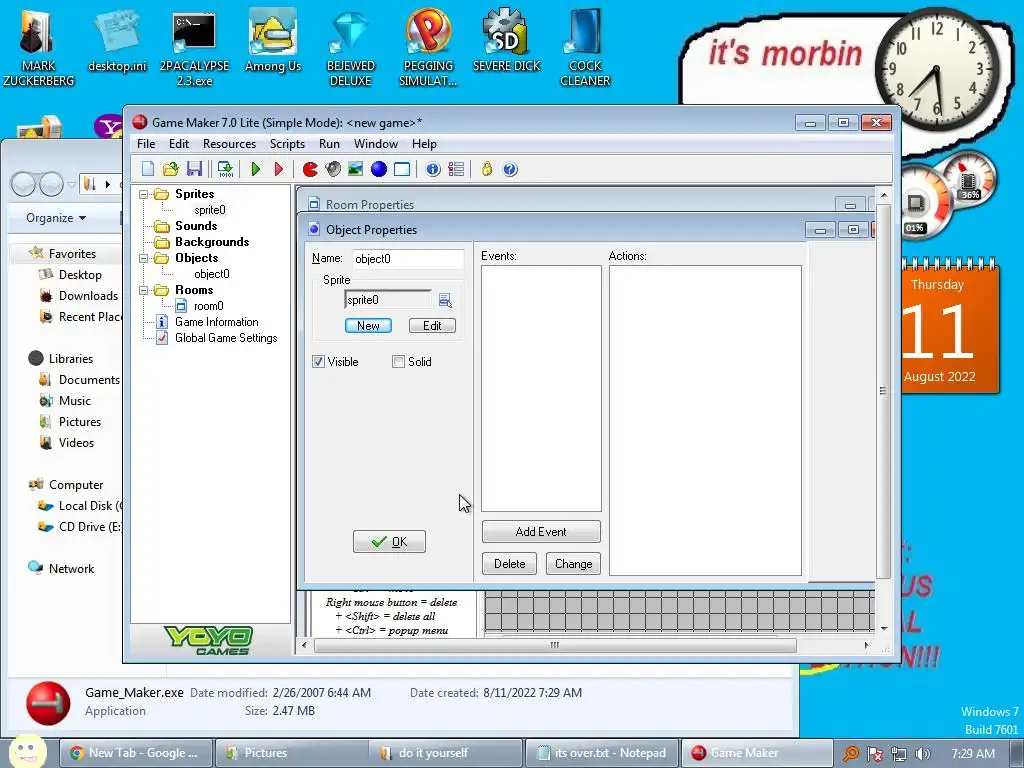Open the Run menu

click(x=329, y=144)
